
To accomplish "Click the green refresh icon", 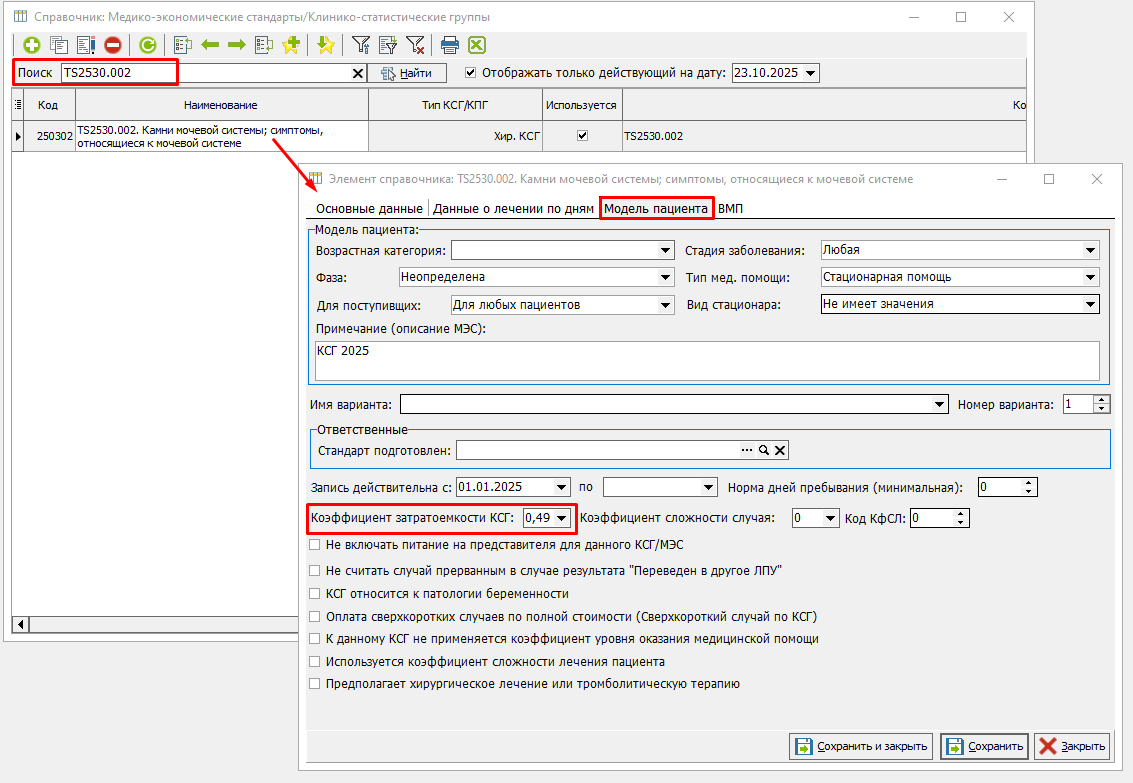I will [147, 45].
